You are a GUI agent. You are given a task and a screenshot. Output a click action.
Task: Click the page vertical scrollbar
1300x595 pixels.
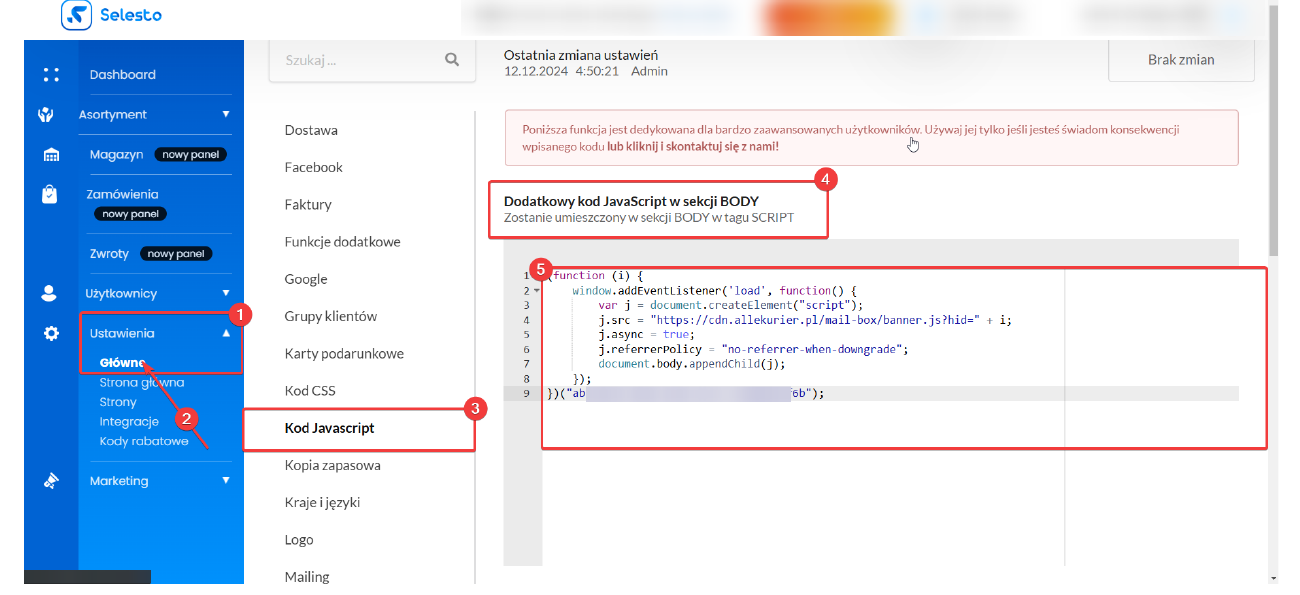[1273, 130]
